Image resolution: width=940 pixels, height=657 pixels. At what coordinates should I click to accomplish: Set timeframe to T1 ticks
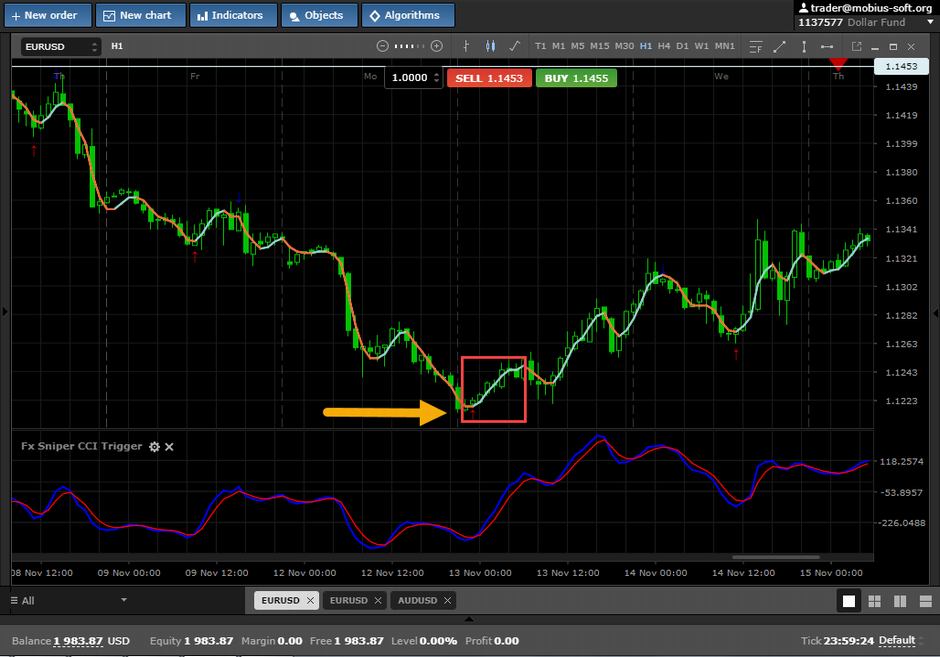point(540,46)
